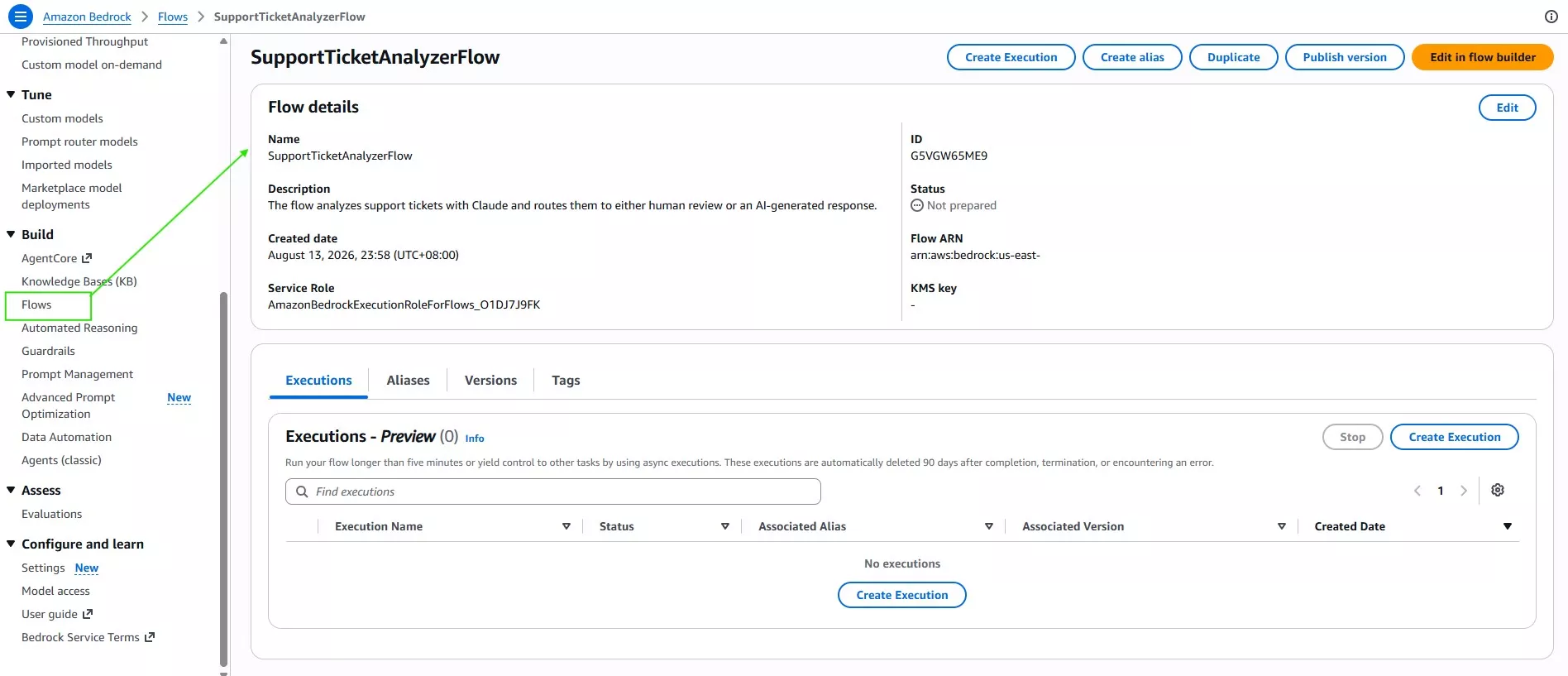The image size is (1568, 676).
Task: Open the Flows breadcrumb link
Action: pos(173,17)
